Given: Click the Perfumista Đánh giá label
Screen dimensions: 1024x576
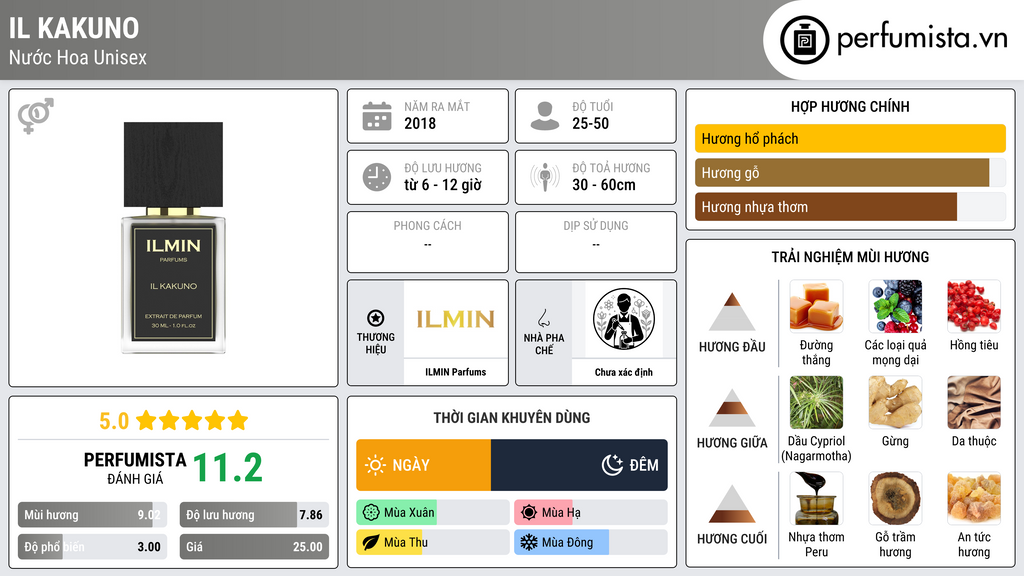Looking at the screenshot, I should tap(135, 468).
